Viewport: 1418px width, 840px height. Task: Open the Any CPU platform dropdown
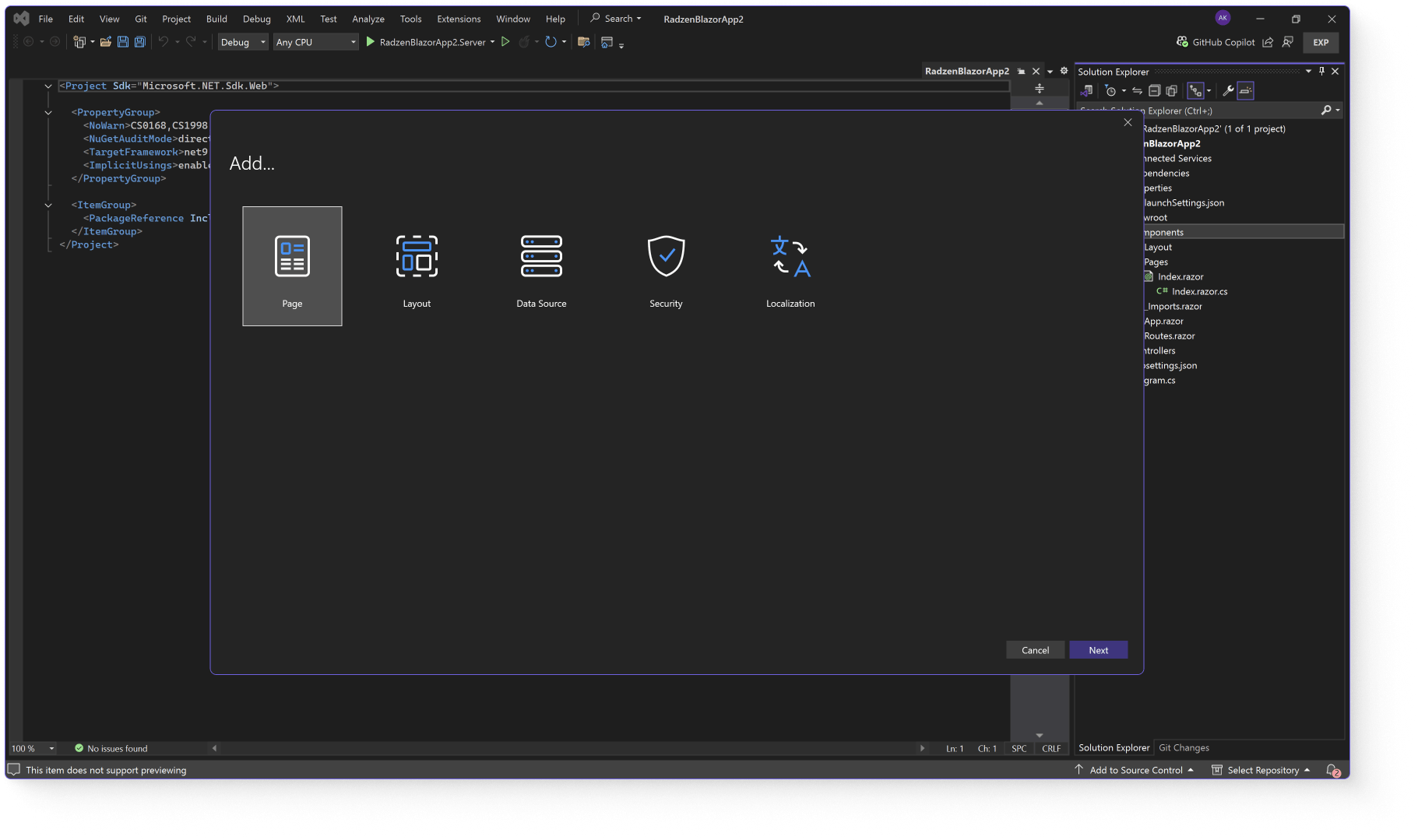coord(315,42)
